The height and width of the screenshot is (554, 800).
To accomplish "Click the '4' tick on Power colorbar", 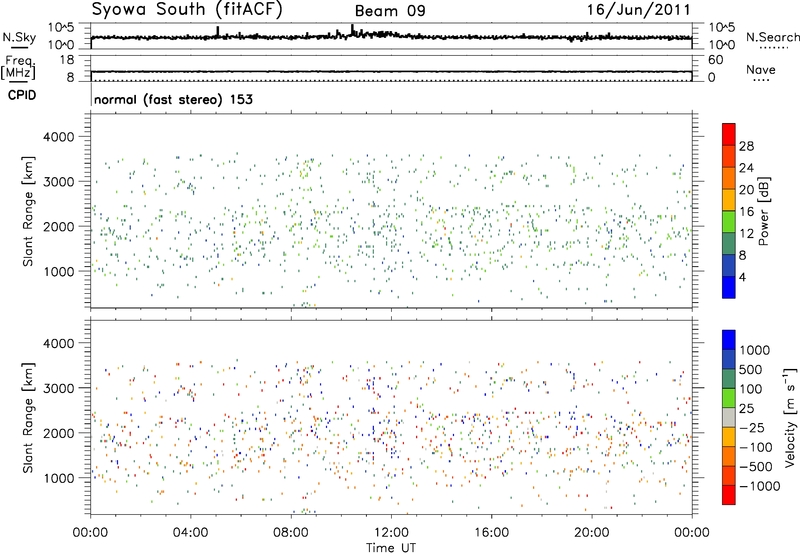I will click(742, 277).
